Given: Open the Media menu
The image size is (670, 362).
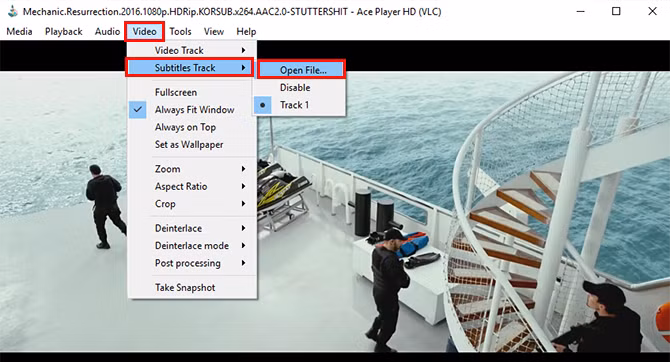Looking at the screenshot, I should (19, 32).
